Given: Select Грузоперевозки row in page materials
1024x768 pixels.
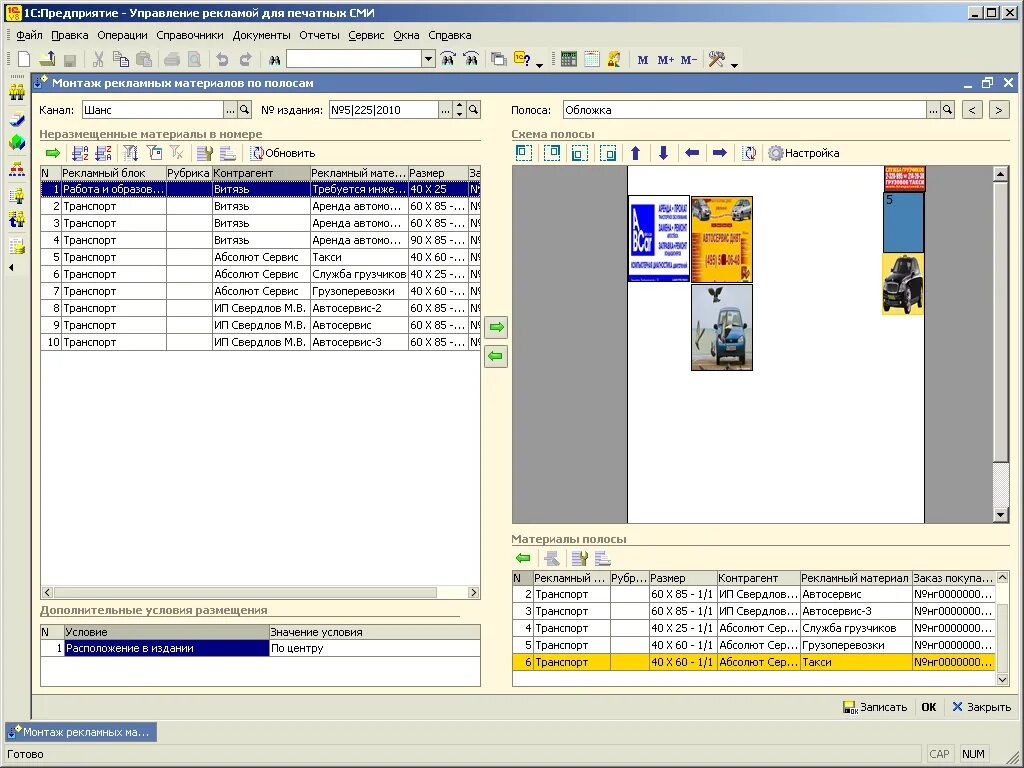Looking at the screenshot, I should point(754,645).
